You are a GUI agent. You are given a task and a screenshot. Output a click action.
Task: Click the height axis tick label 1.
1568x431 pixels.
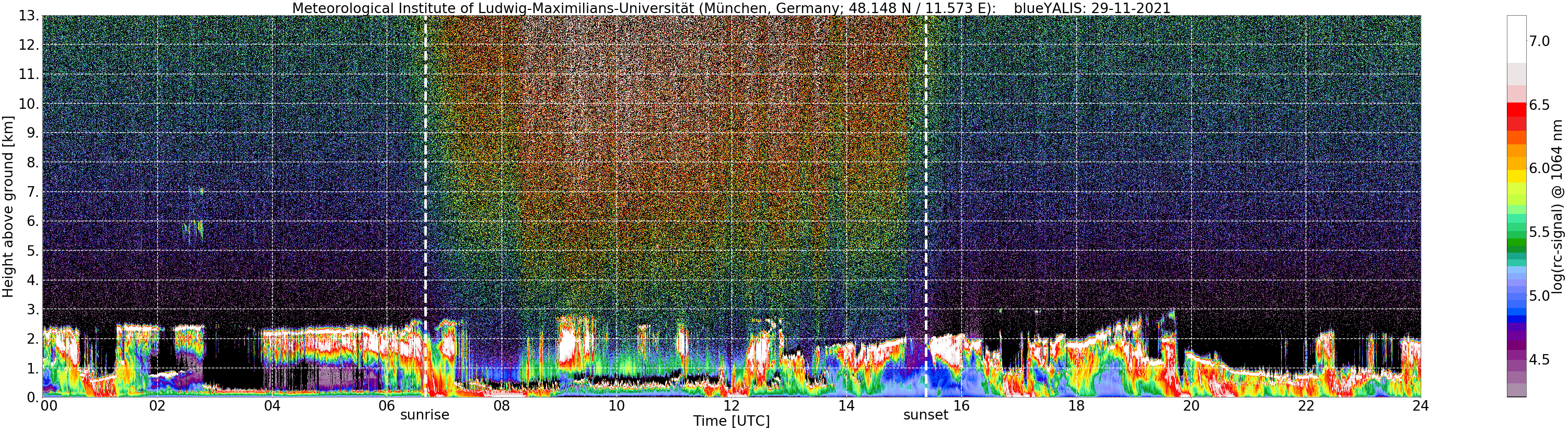pos(33,368)
